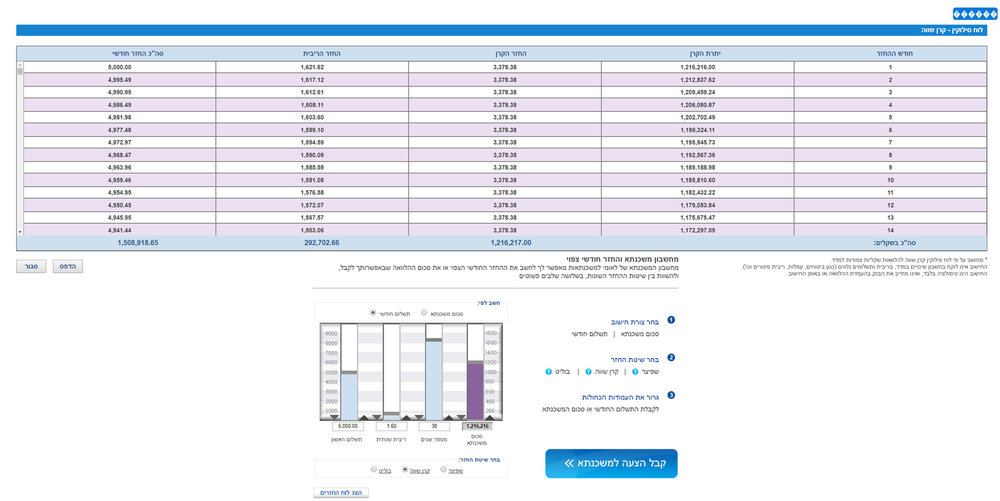1000x501 pixels.
Task: Click up arrow under annual interest bar
Action: click(406, 418)
